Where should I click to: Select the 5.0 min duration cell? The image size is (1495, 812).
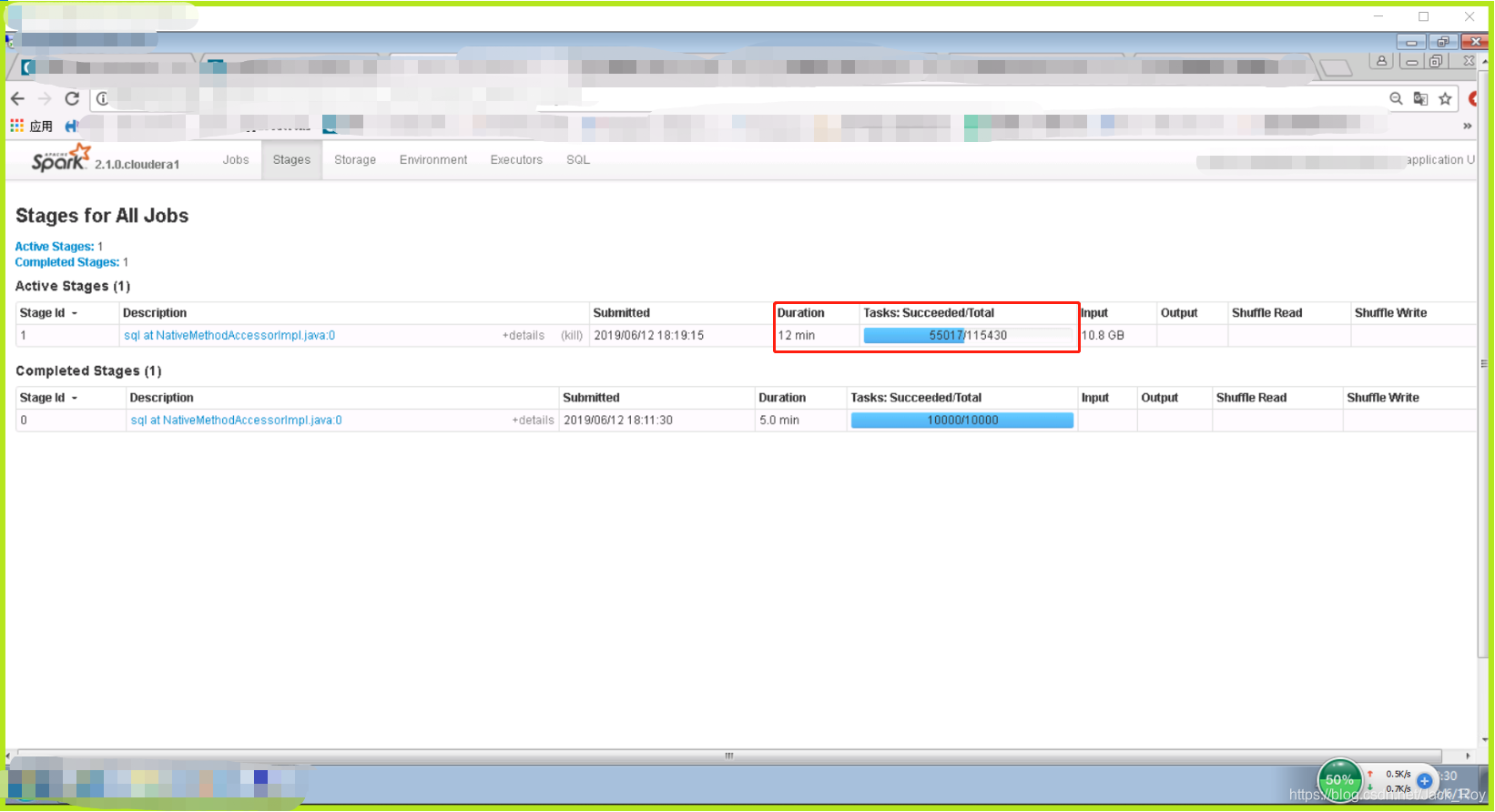[x=779, y=420]
